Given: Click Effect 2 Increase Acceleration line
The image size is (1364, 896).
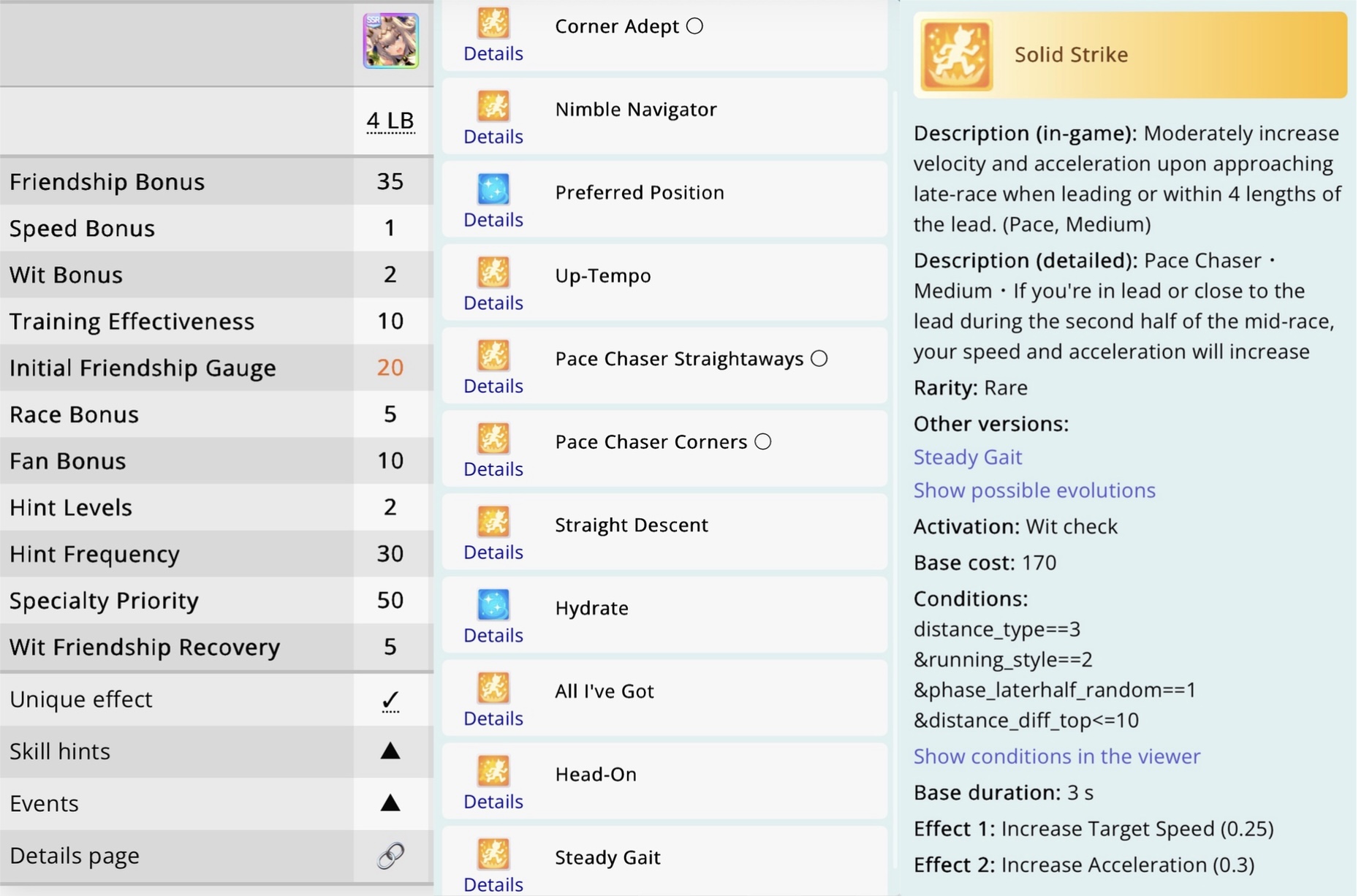Looking at the screenshot, I should [x=1084, y=865].
